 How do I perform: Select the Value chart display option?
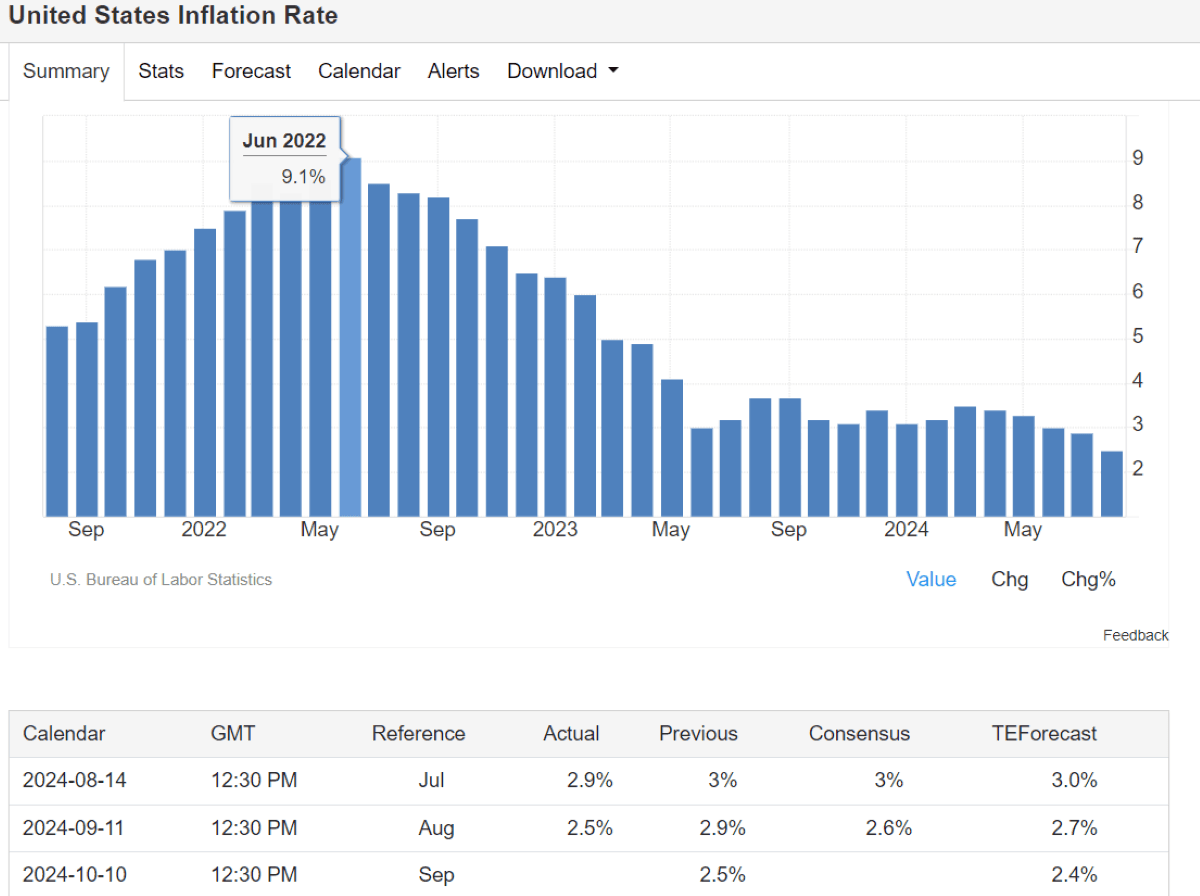pyautogui.click(x=931, y=579)
